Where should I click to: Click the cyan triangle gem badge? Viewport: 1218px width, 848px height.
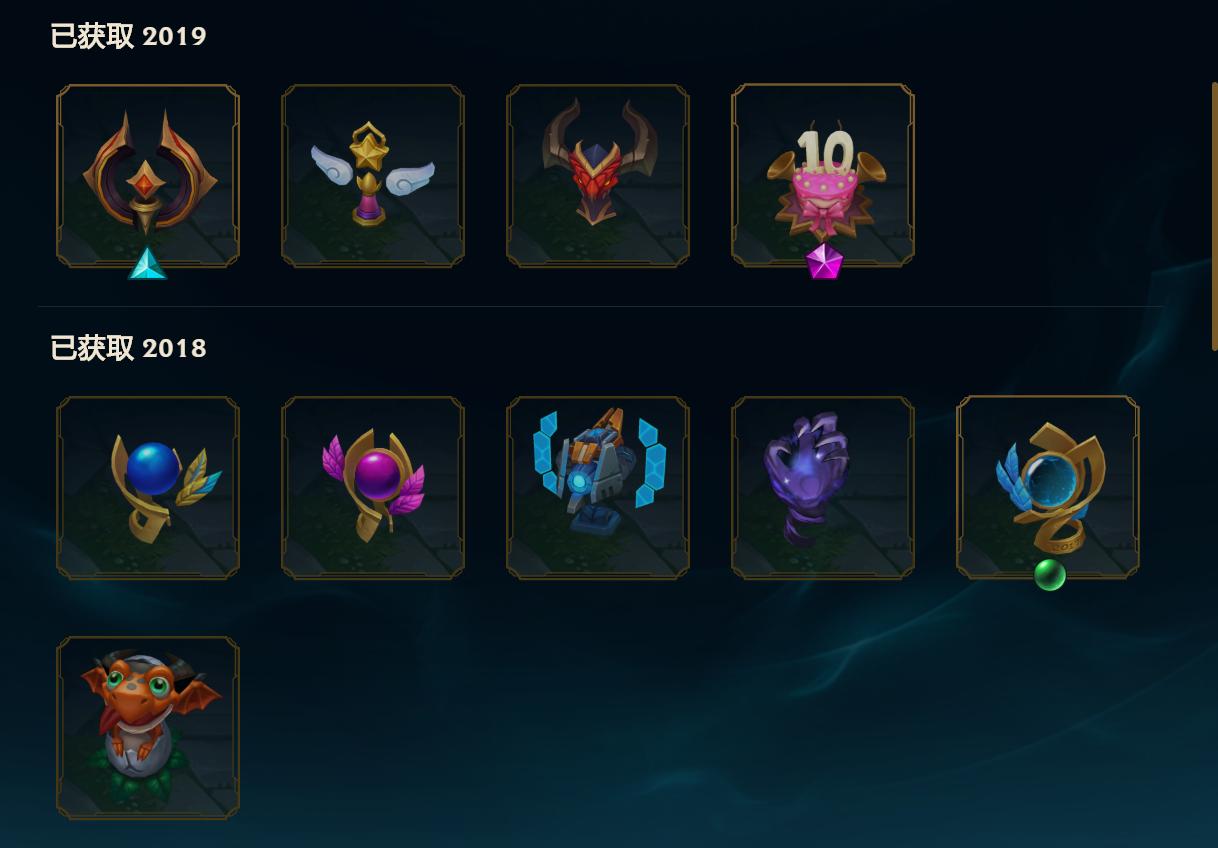148,263
